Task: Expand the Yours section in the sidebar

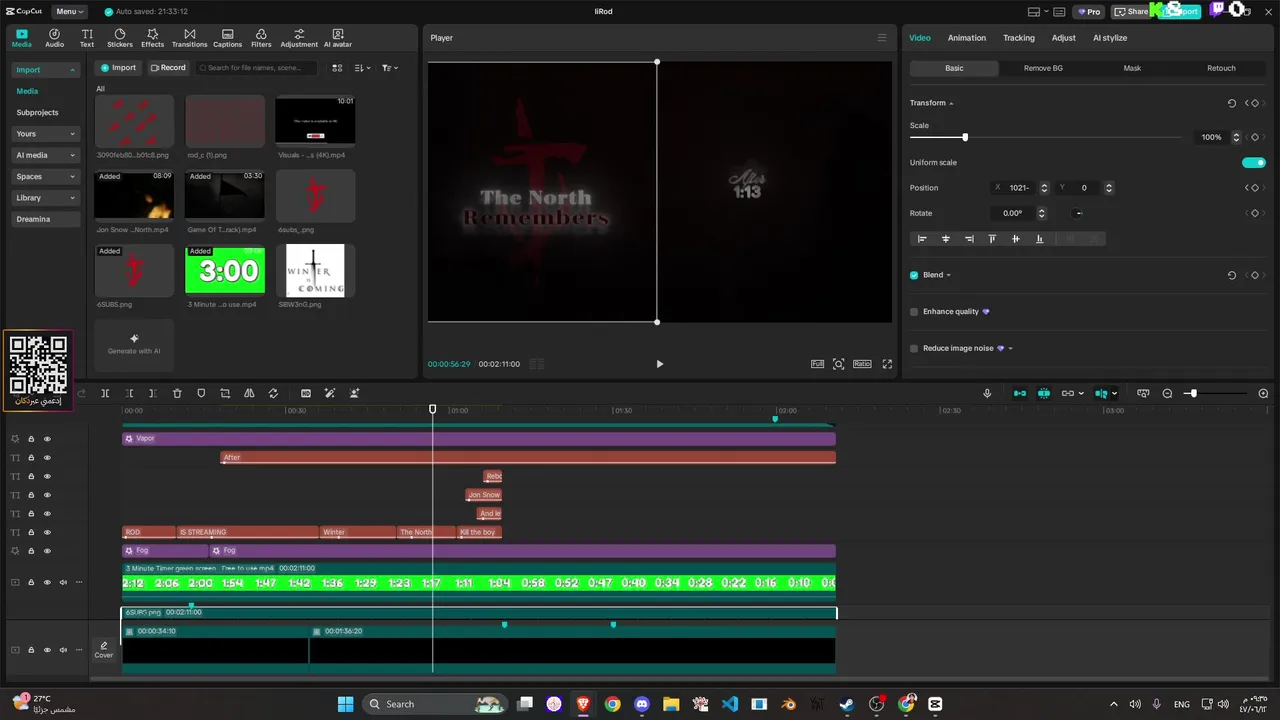Action: [x=45, y=134]
